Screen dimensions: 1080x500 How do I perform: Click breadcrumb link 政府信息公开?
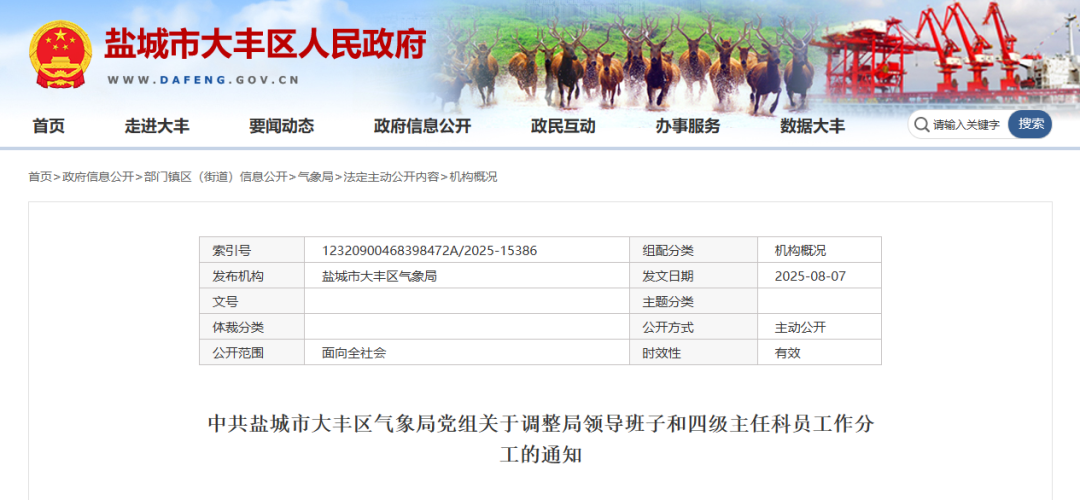point(98,177)
